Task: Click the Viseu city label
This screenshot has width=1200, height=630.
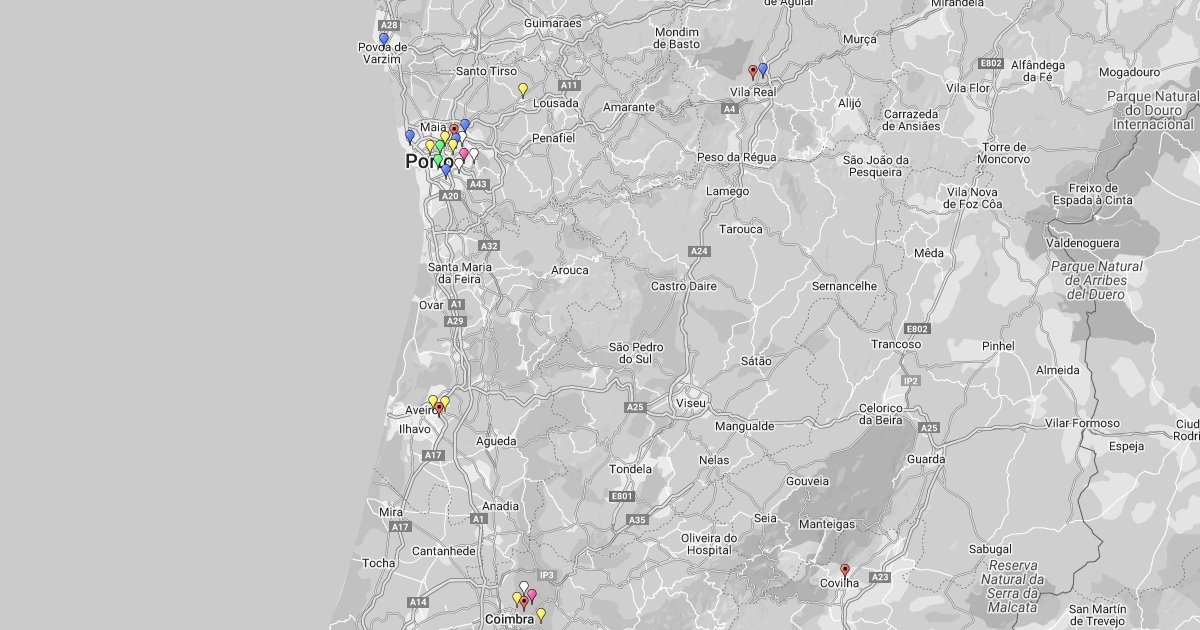Action: pos(691,403)
